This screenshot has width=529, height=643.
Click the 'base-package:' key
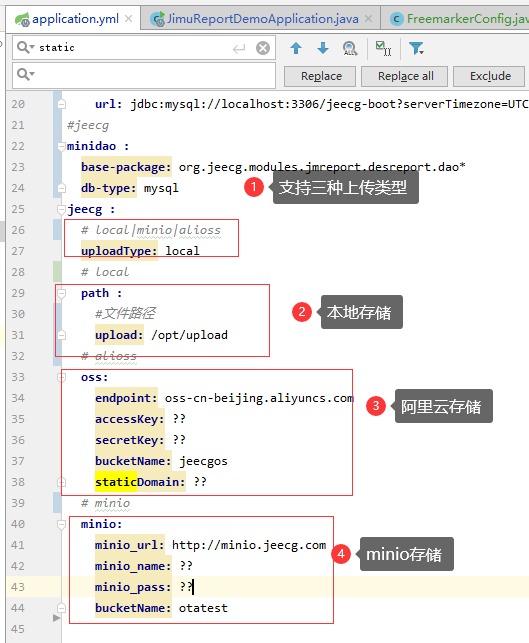click(x=126, y=167)
